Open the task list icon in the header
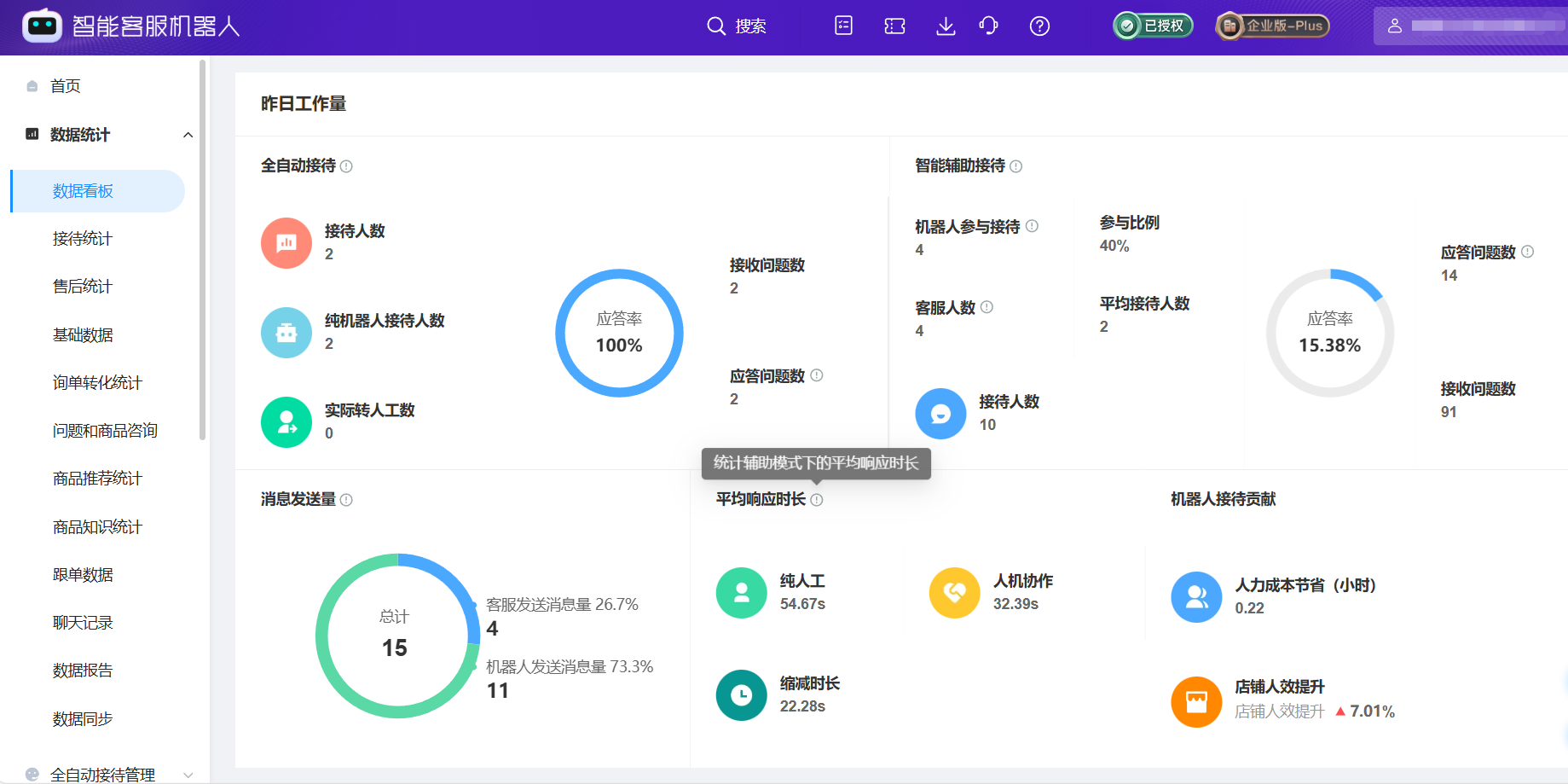Screen dimensions: 1568x784 point(843,26)
